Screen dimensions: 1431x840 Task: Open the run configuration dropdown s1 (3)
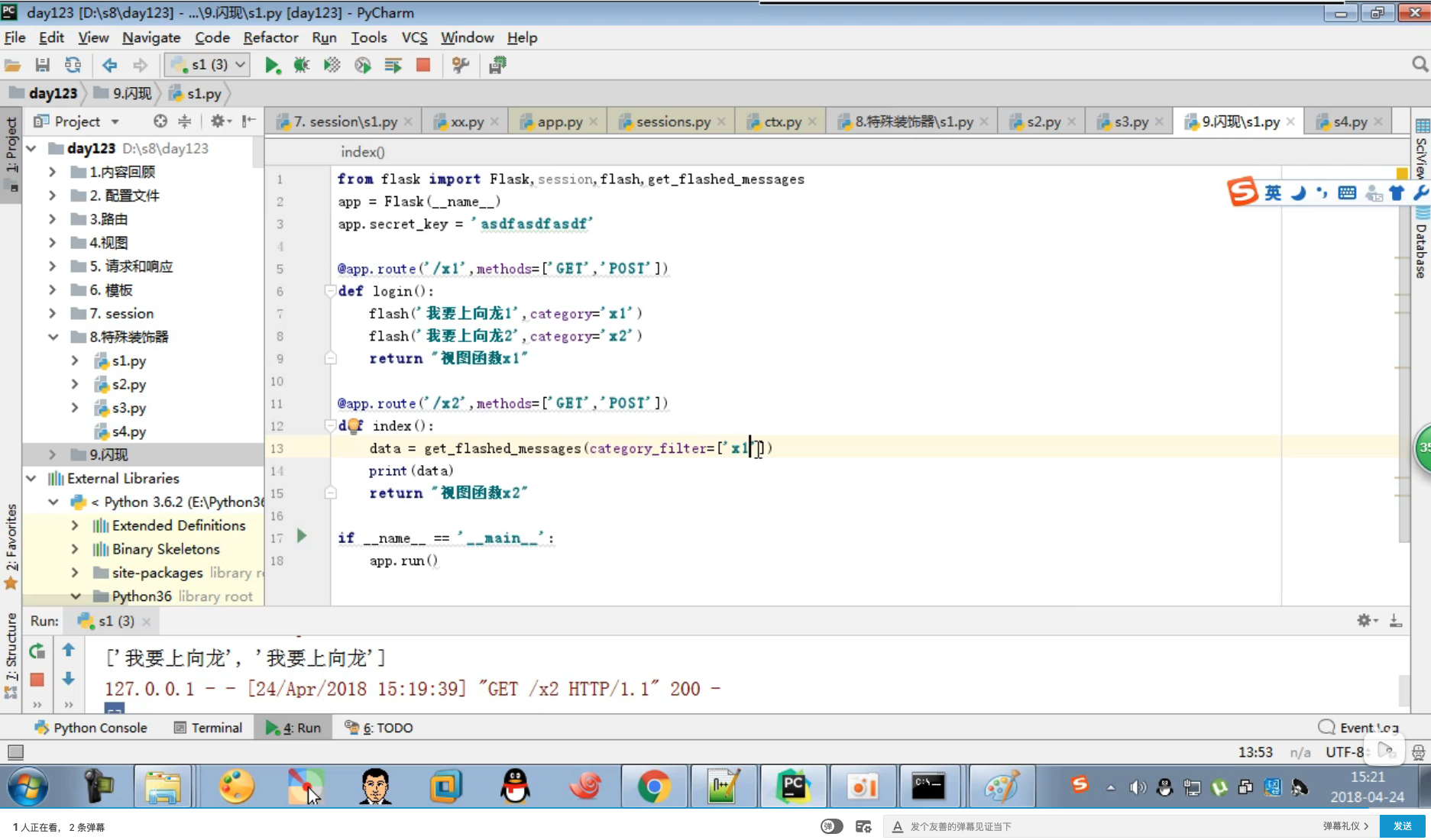coord(207,65)
